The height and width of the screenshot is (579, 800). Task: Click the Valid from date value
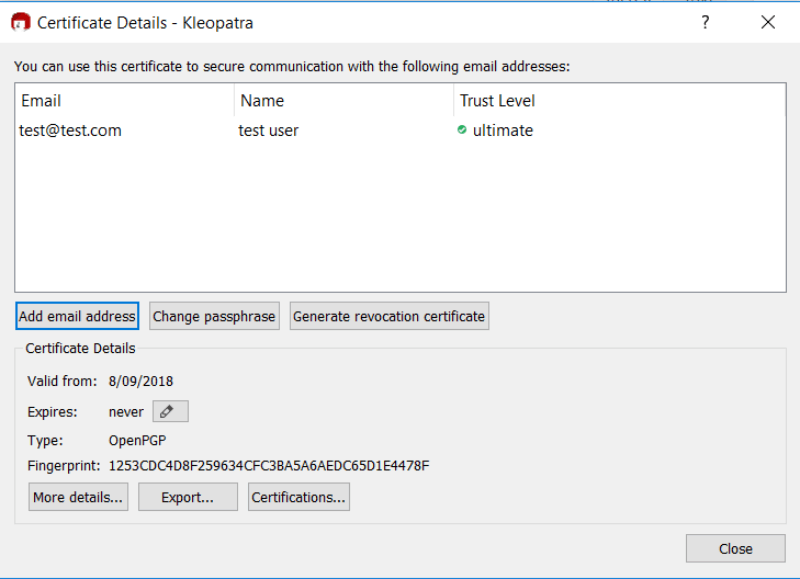pyautogui.click(x=140, y=381)
